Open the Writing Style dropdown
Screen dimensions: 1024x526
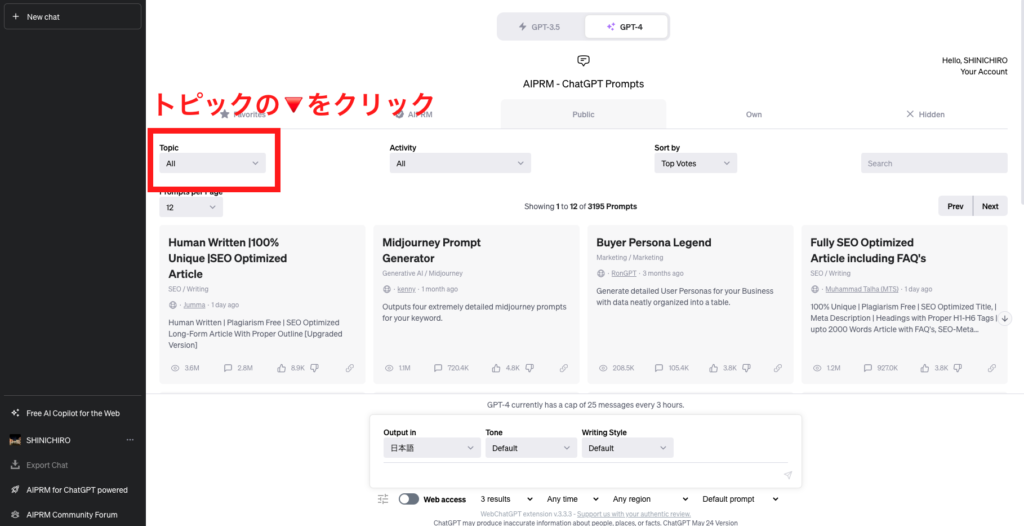[x=628, y=448]
